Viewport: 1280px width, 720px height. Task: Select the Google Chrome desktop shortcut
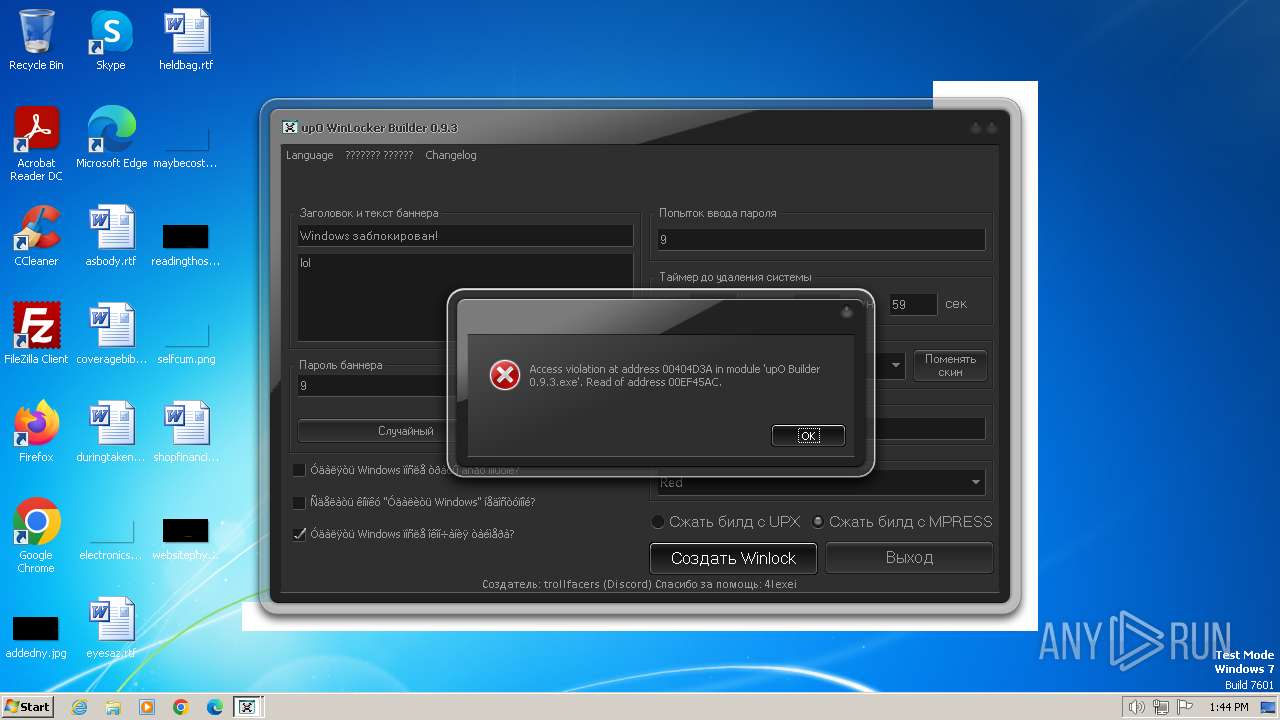tap(36, 536)
